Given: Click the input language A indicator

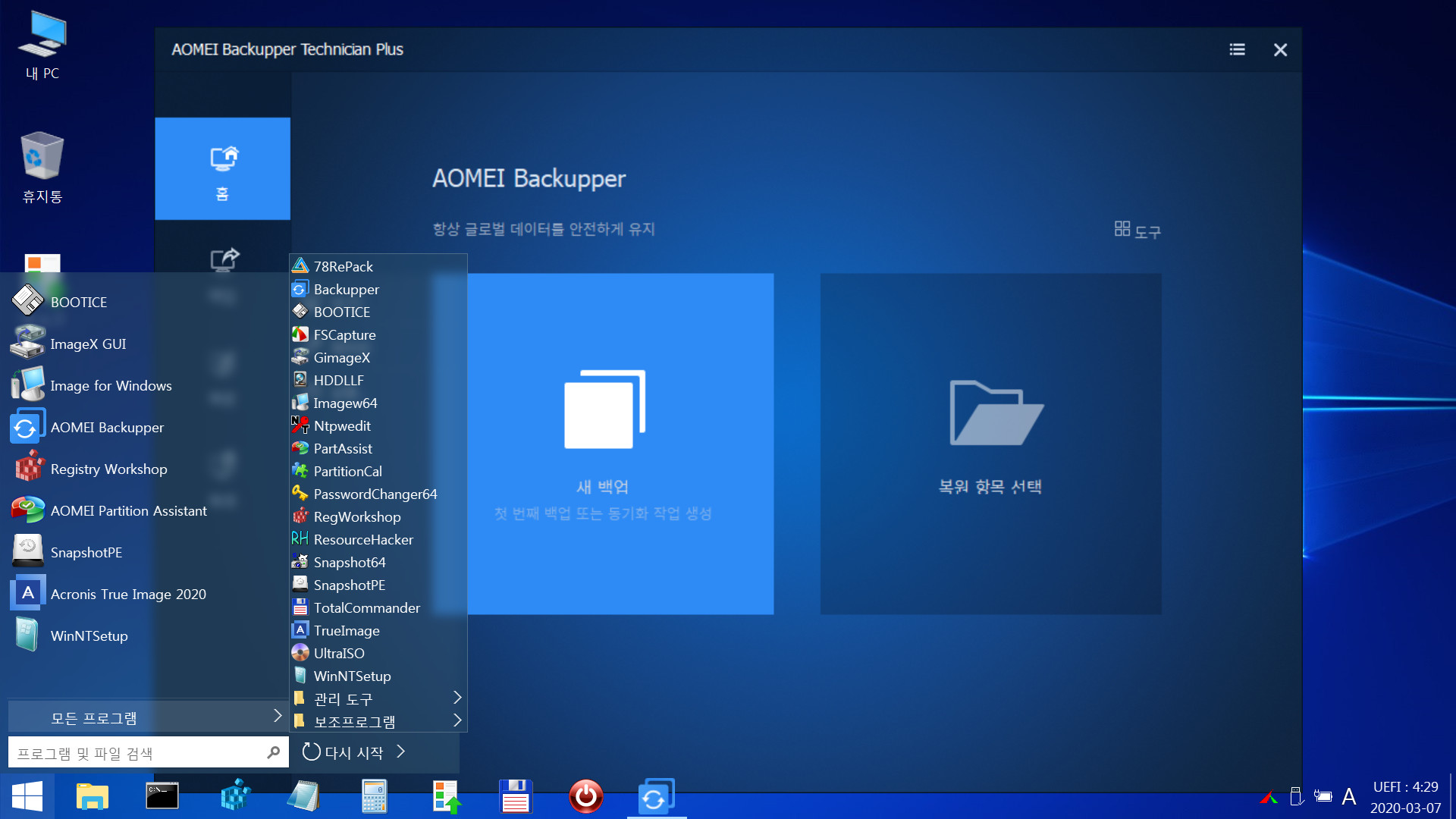Looking at the screenshot, I should coord(1348,796).
